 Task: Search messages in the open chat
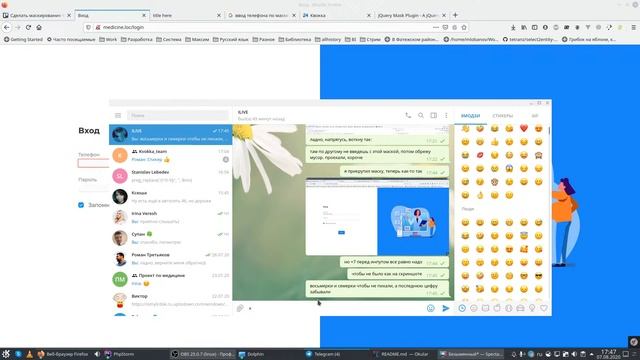[421, 116]
